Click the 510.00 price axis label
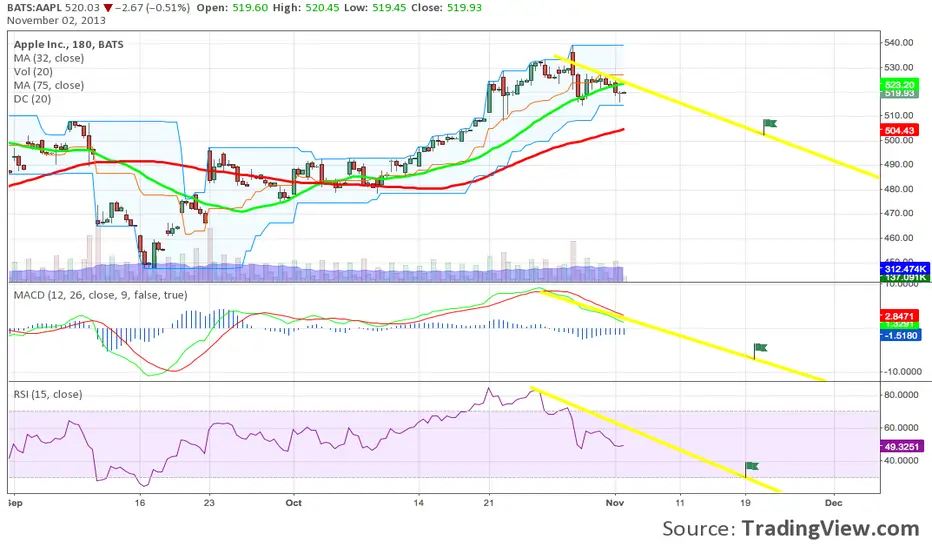This screenshot has width=932, height=550. pos(899,115)
